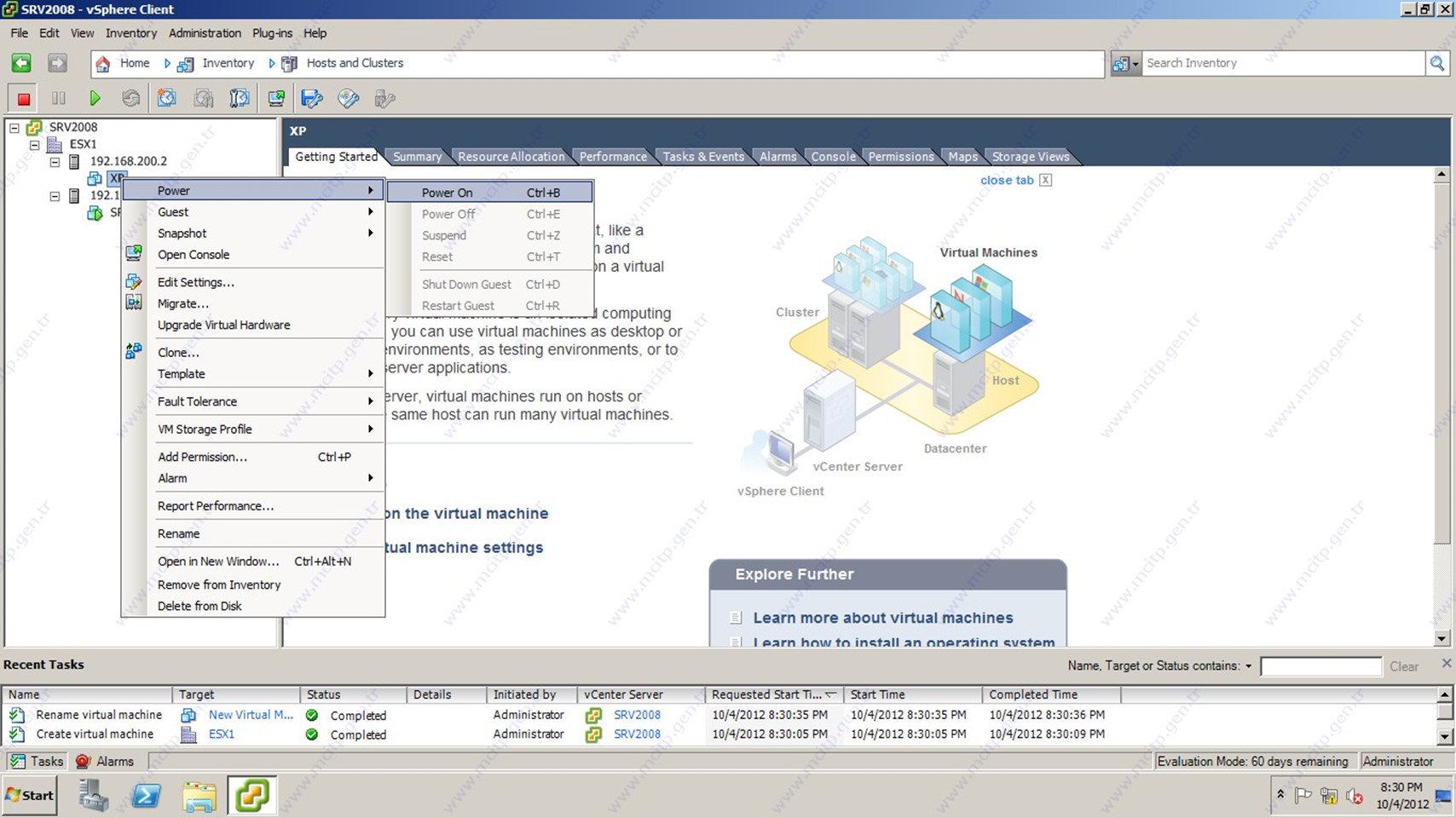Collapse the 192.168.200.2 host node
The height and width of the screenshot is (818, 1456).
pos(55,161)
